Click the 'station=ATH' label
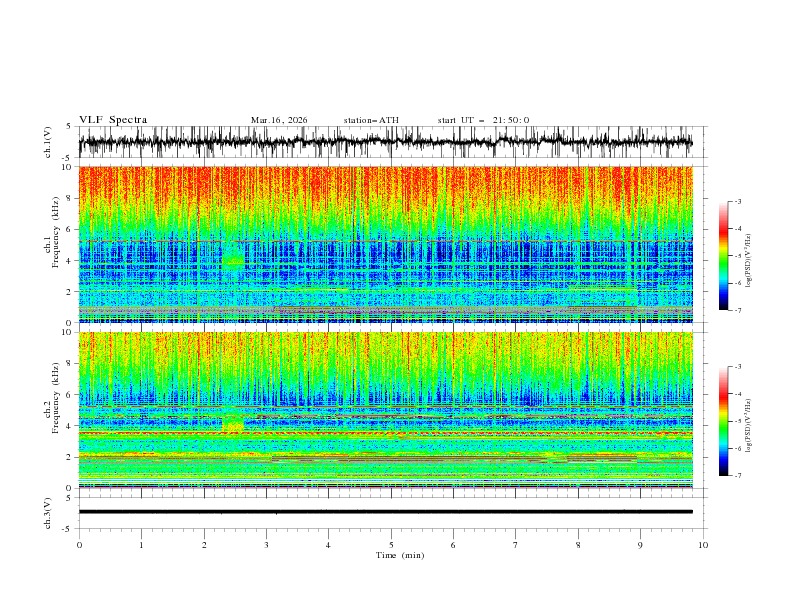 coord(371,120)
